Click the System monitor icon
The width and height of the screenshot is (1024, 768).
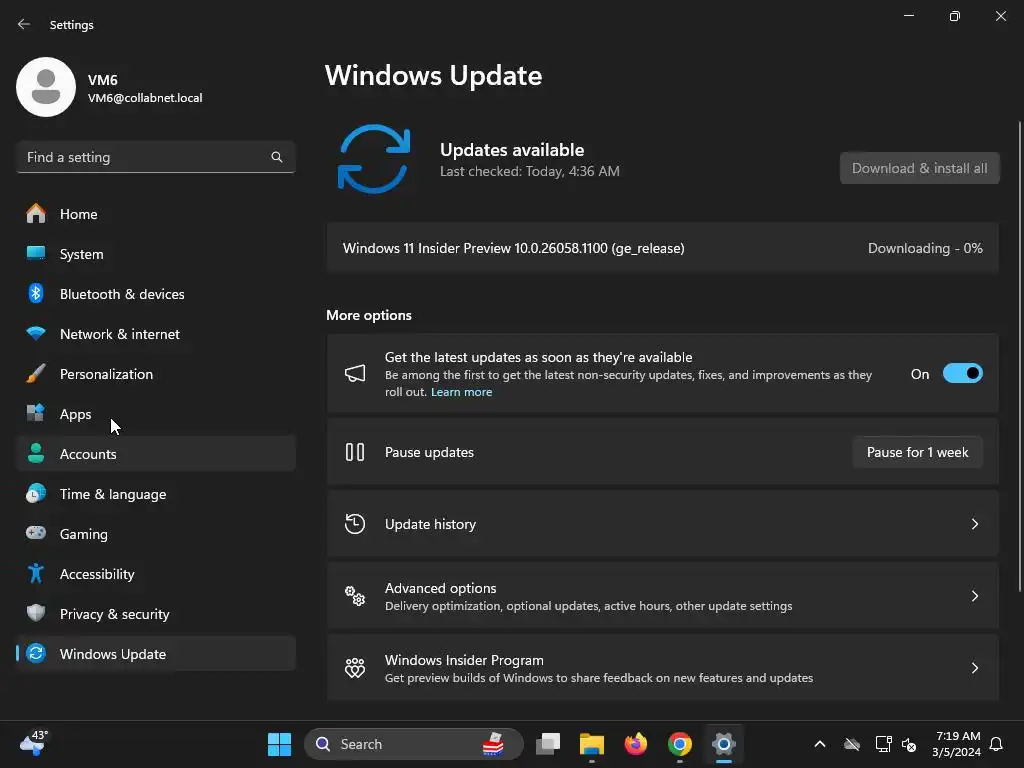coord(36,253)
